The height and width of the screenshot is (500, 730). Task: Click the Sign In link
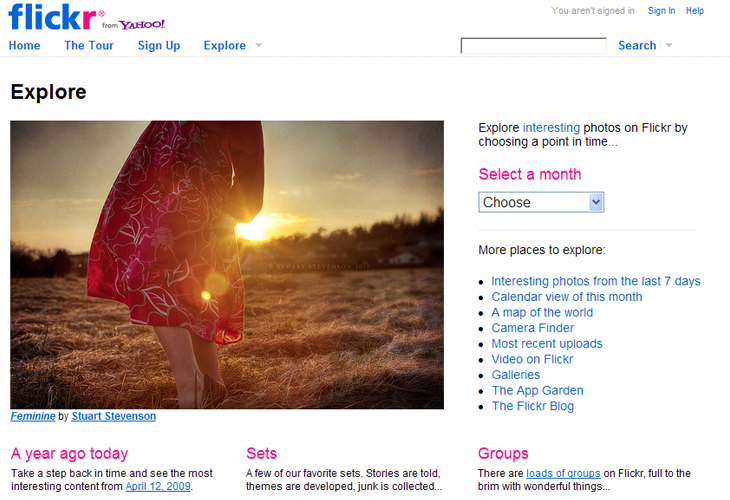tap(661, 11)
